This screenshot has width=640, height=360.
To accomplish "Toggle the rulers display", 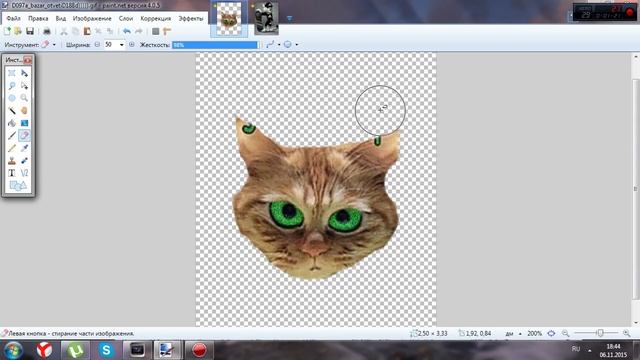I will (167, 31).
